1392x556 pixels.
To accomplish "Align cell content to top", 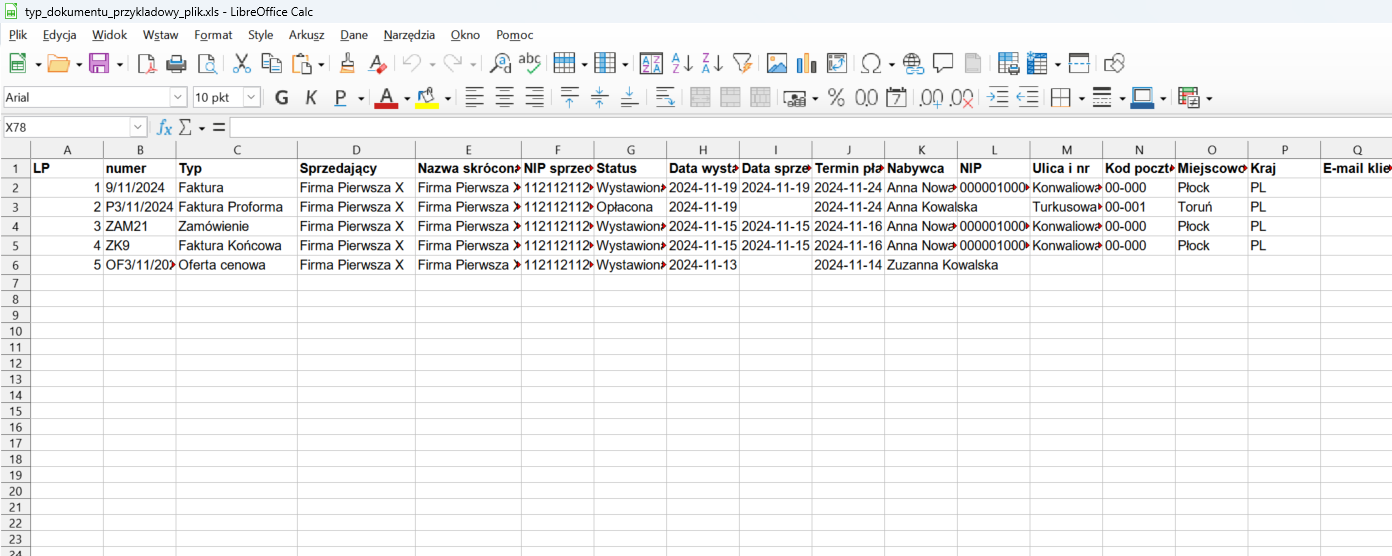I will coord(570,98).
